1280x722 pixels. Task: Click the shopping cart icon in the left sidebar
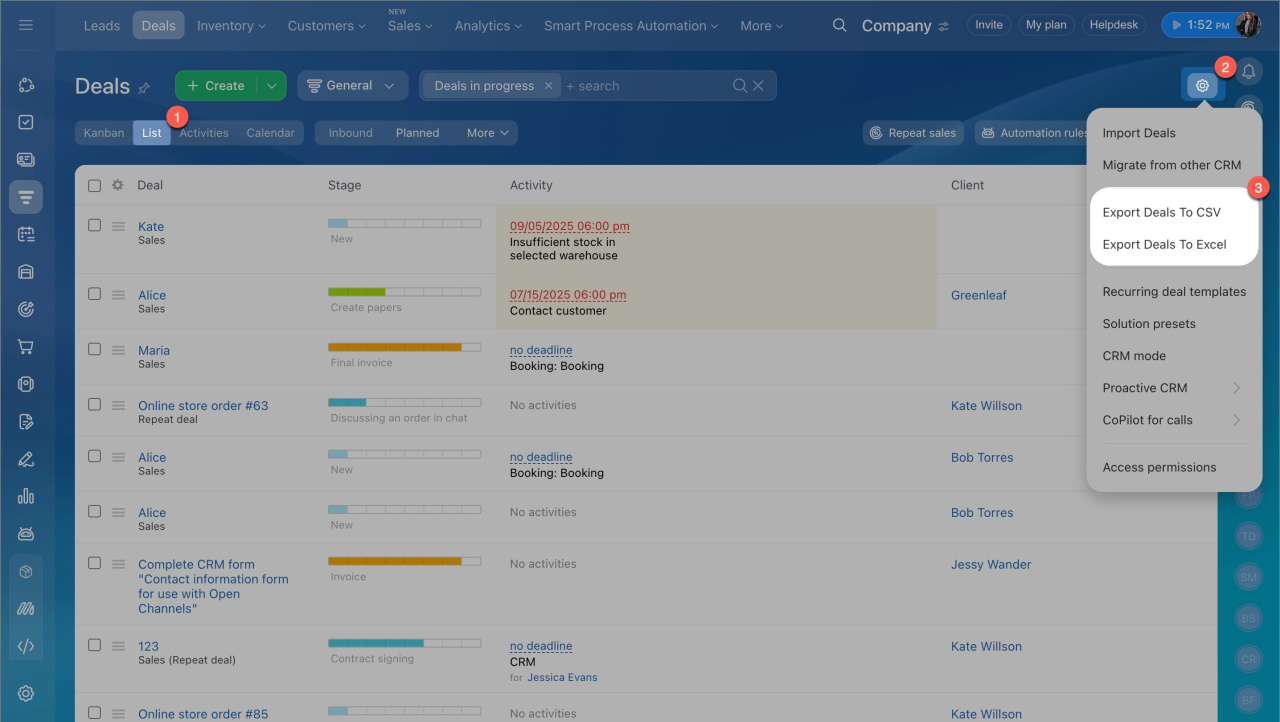pos(26,347)
